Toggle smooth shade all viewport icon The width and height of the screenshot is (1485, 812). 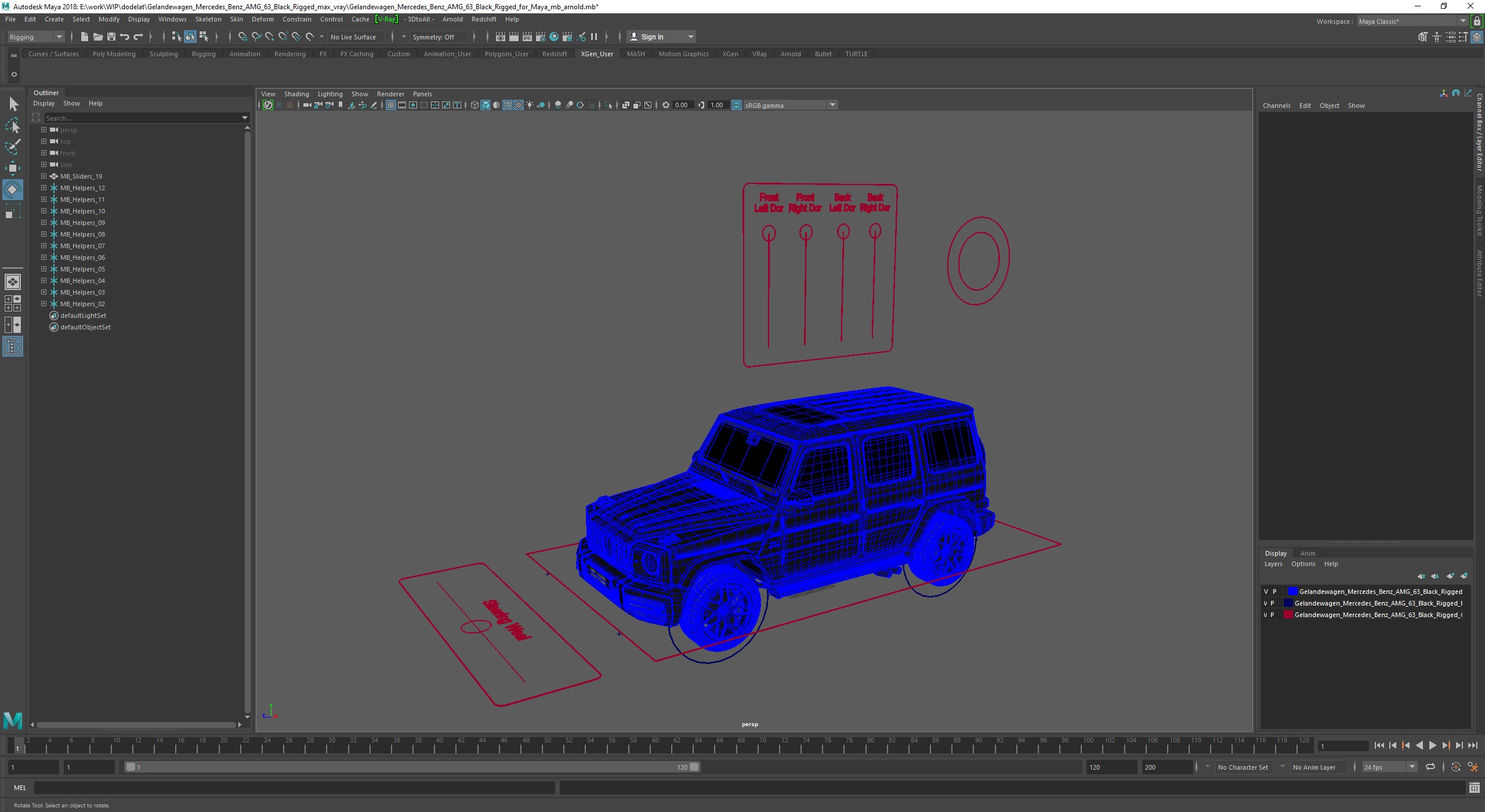pos(486,105)
